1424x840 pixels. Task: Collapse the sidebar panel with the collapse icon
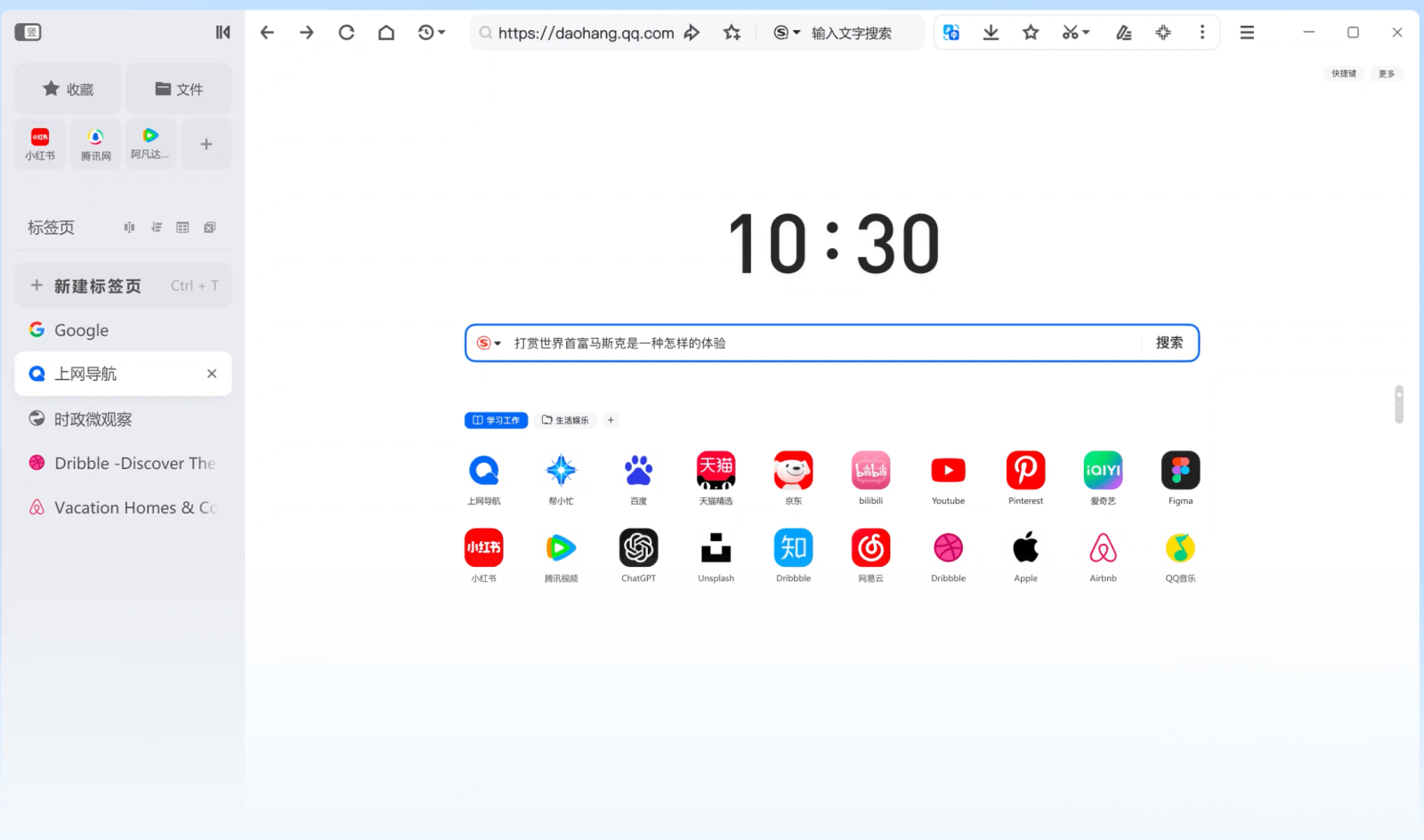(222, 33)
